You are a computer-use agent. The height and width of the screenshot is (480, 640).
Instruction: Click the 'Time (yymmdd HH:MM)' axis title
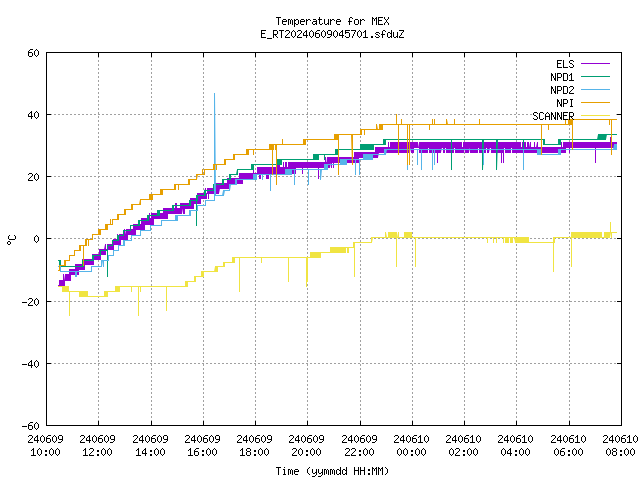[x=332, y=471]
